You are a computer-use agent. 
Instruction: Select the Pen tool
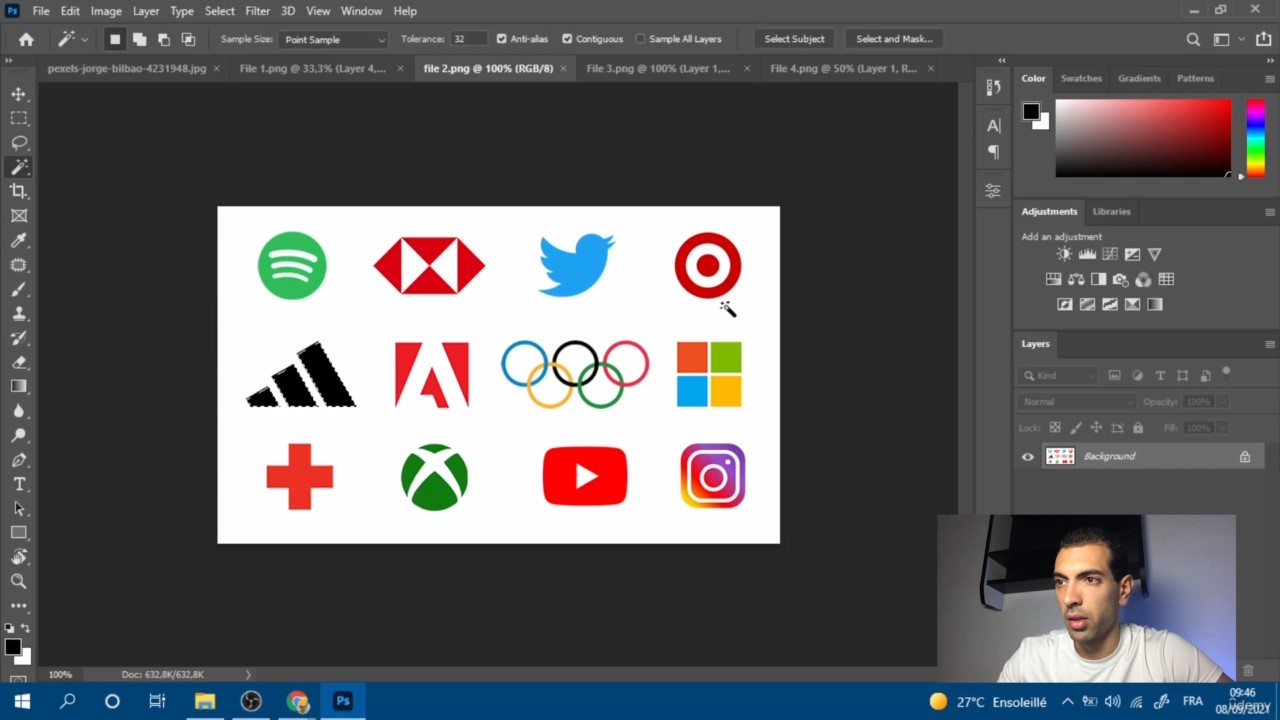point(19,460)
